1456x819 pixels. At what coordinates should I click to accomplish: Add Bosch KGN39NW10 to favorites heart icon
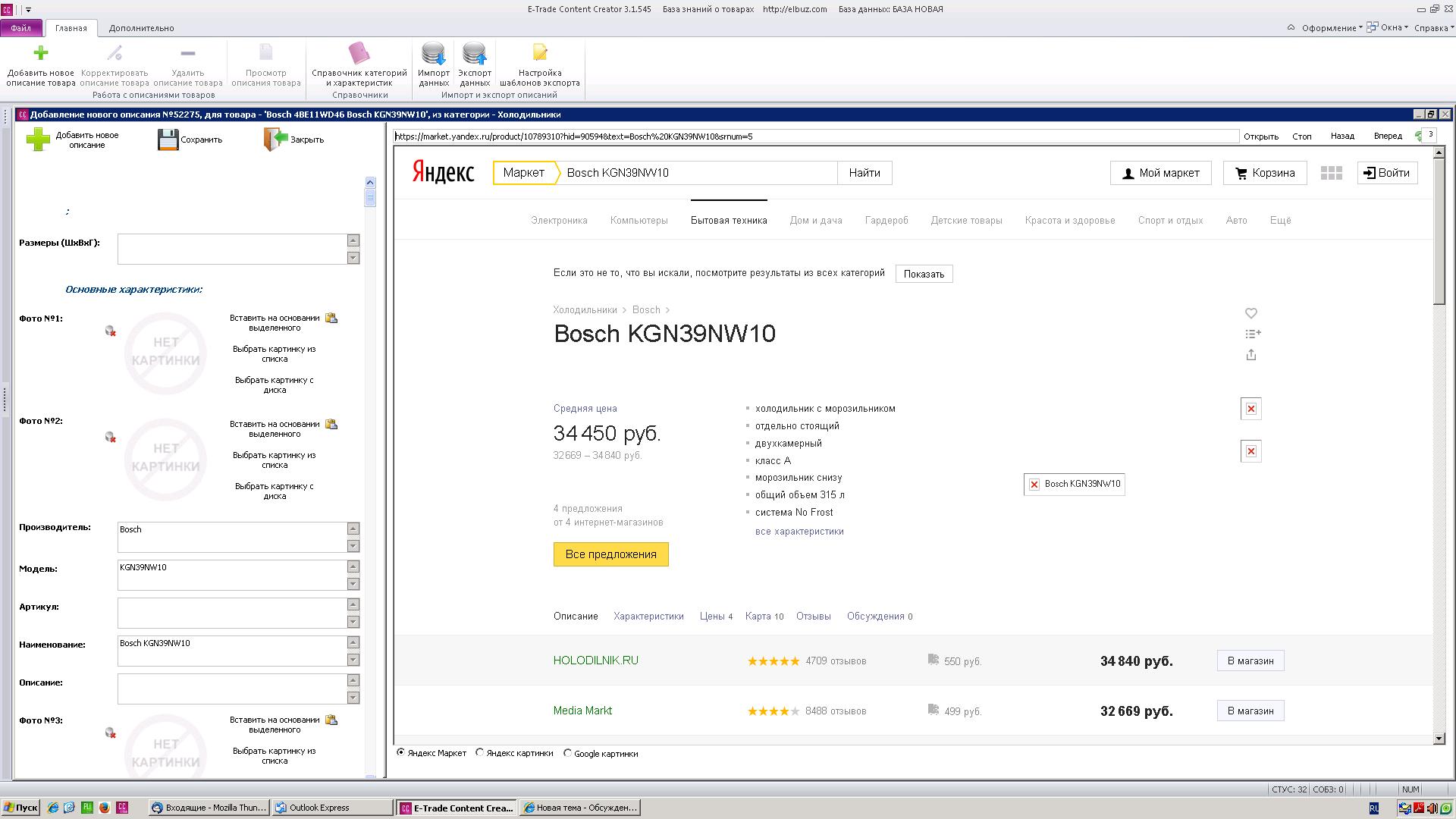tap(1251, 313)
